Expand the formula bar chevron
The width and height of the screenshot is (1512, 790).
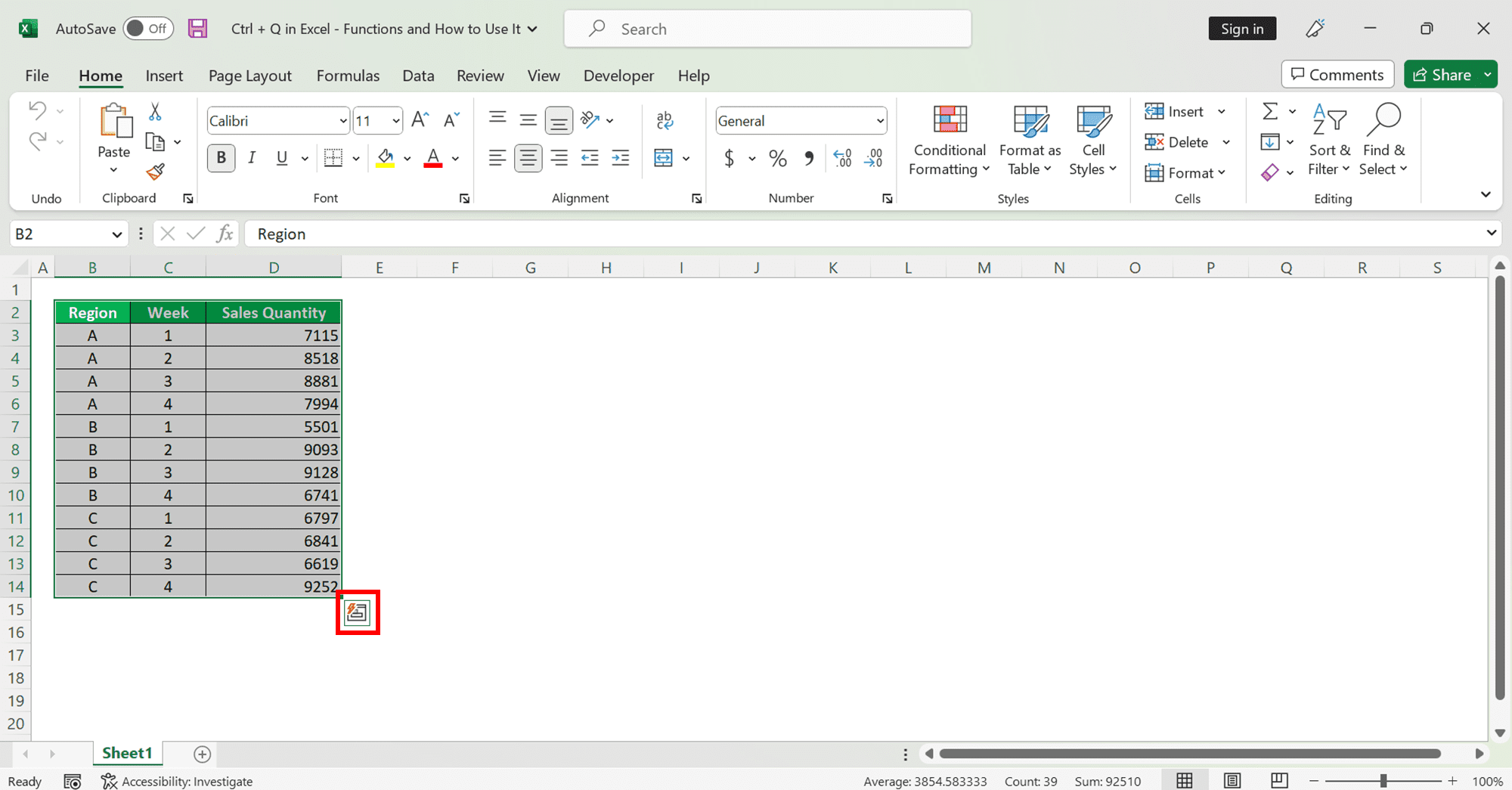click(x=1491, y=233)
